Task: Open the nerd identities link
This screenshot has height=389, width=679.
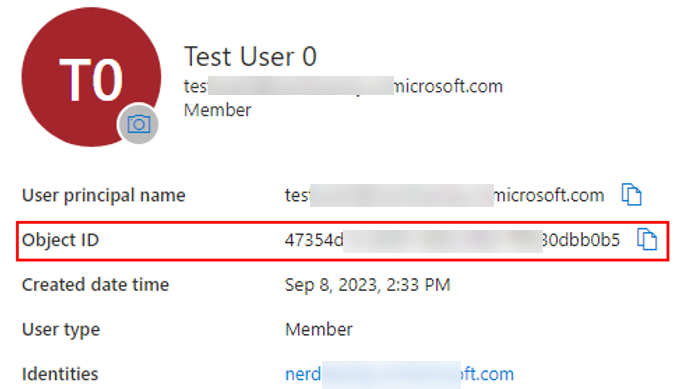Action: (x=399, y=374)
